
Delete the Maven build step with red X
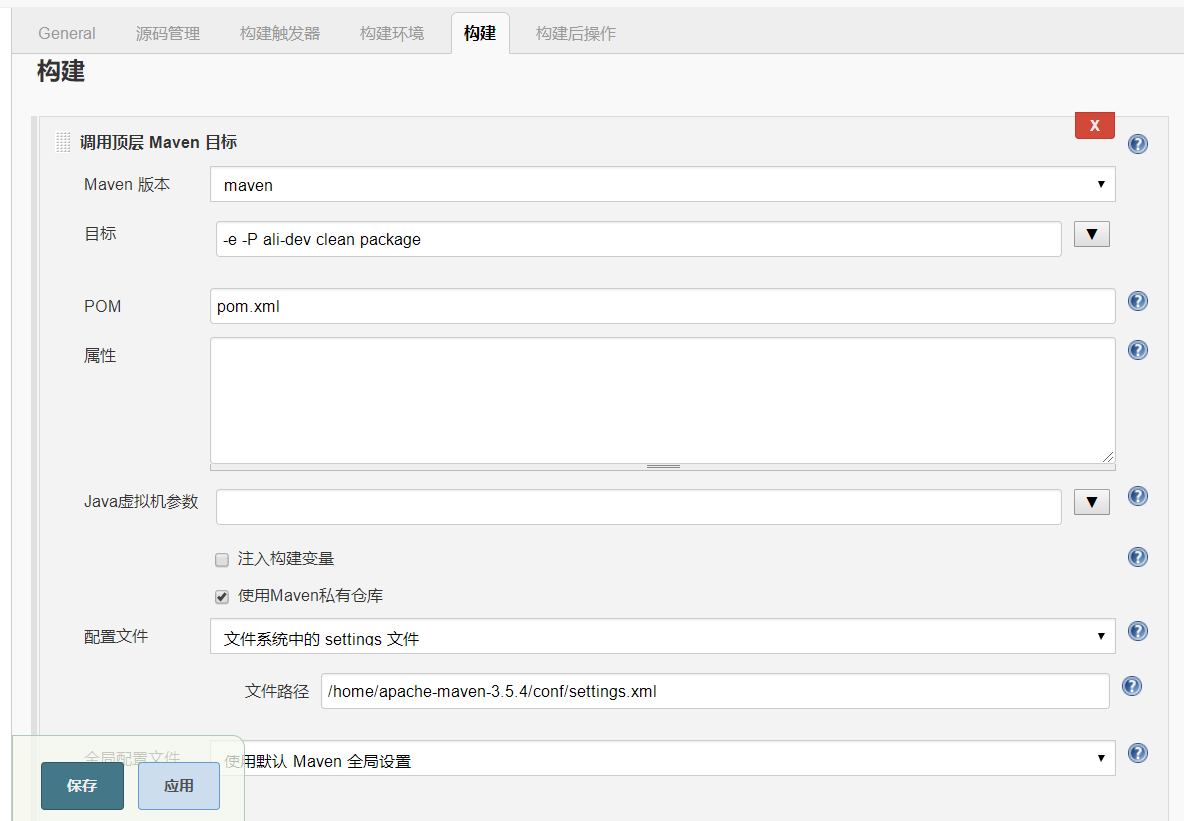click(x=1094, y=125)
